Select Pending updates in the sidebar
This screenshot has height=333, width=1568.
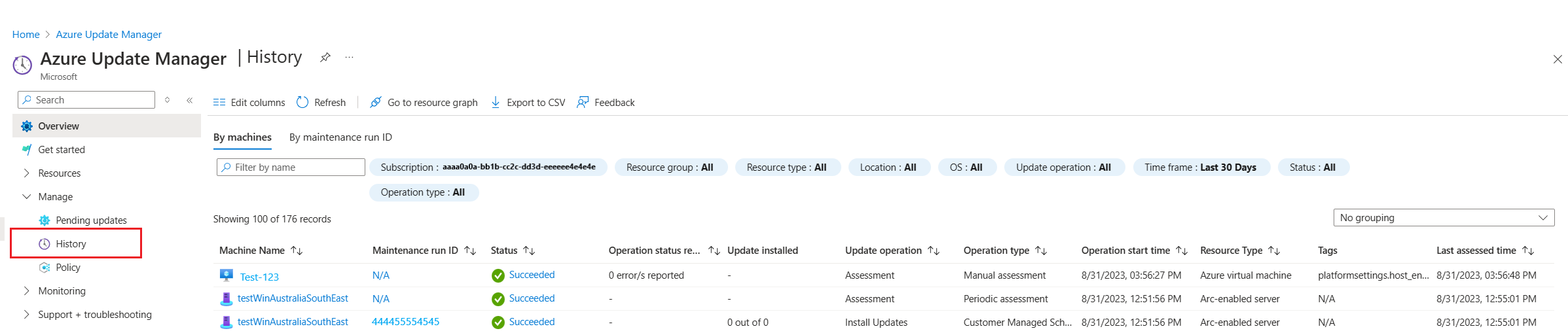[x=91, y=220]
